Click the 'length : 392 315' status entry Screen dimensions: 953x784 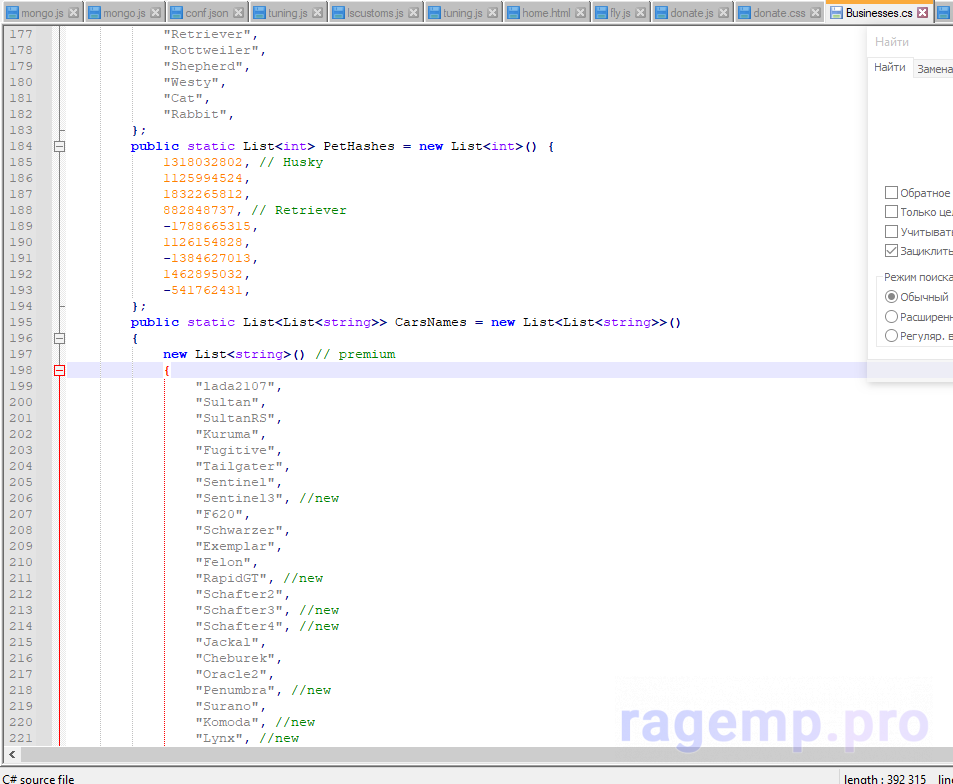pos(884,779)
